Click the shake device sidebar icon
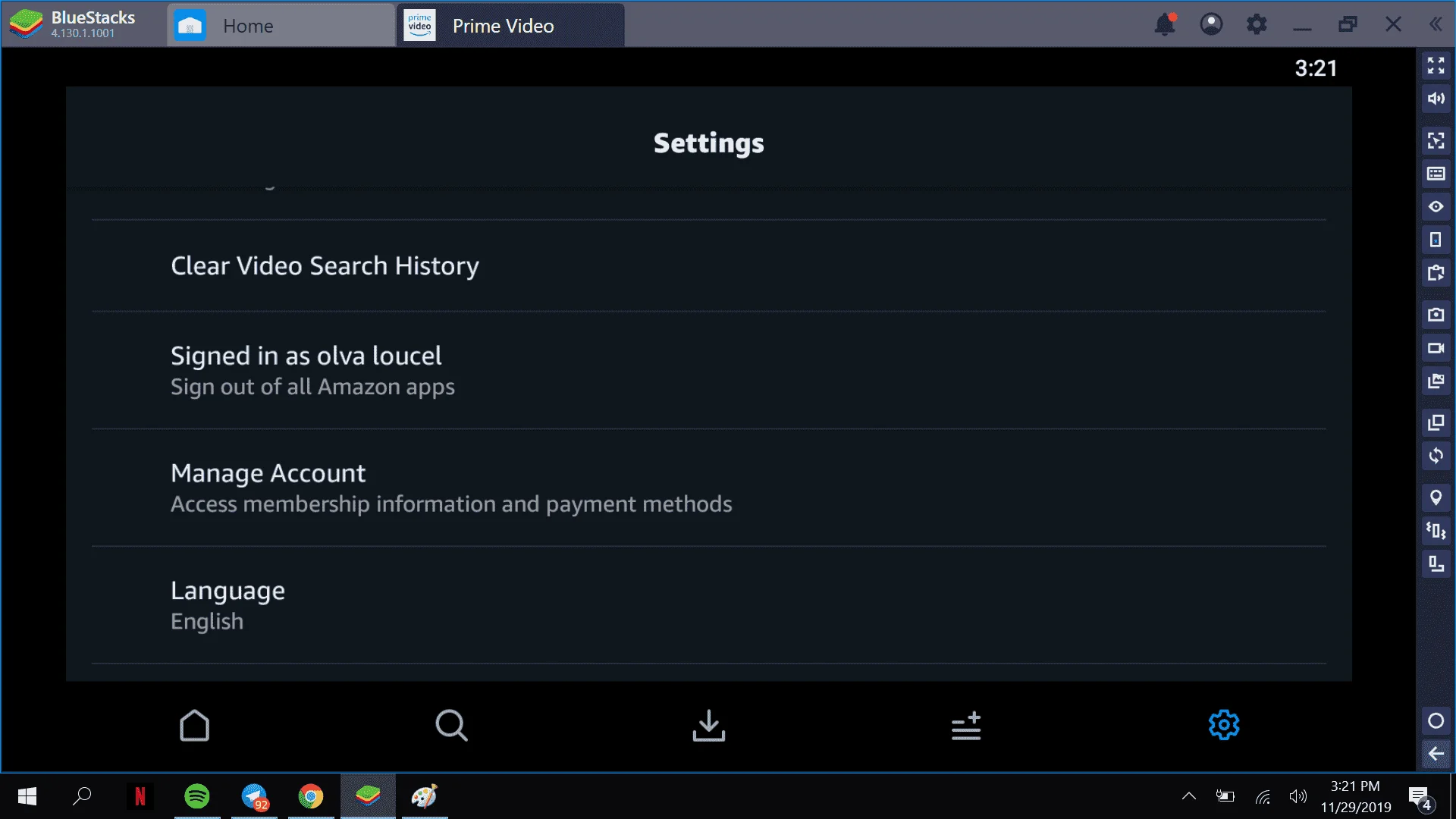 [1436, 531]
